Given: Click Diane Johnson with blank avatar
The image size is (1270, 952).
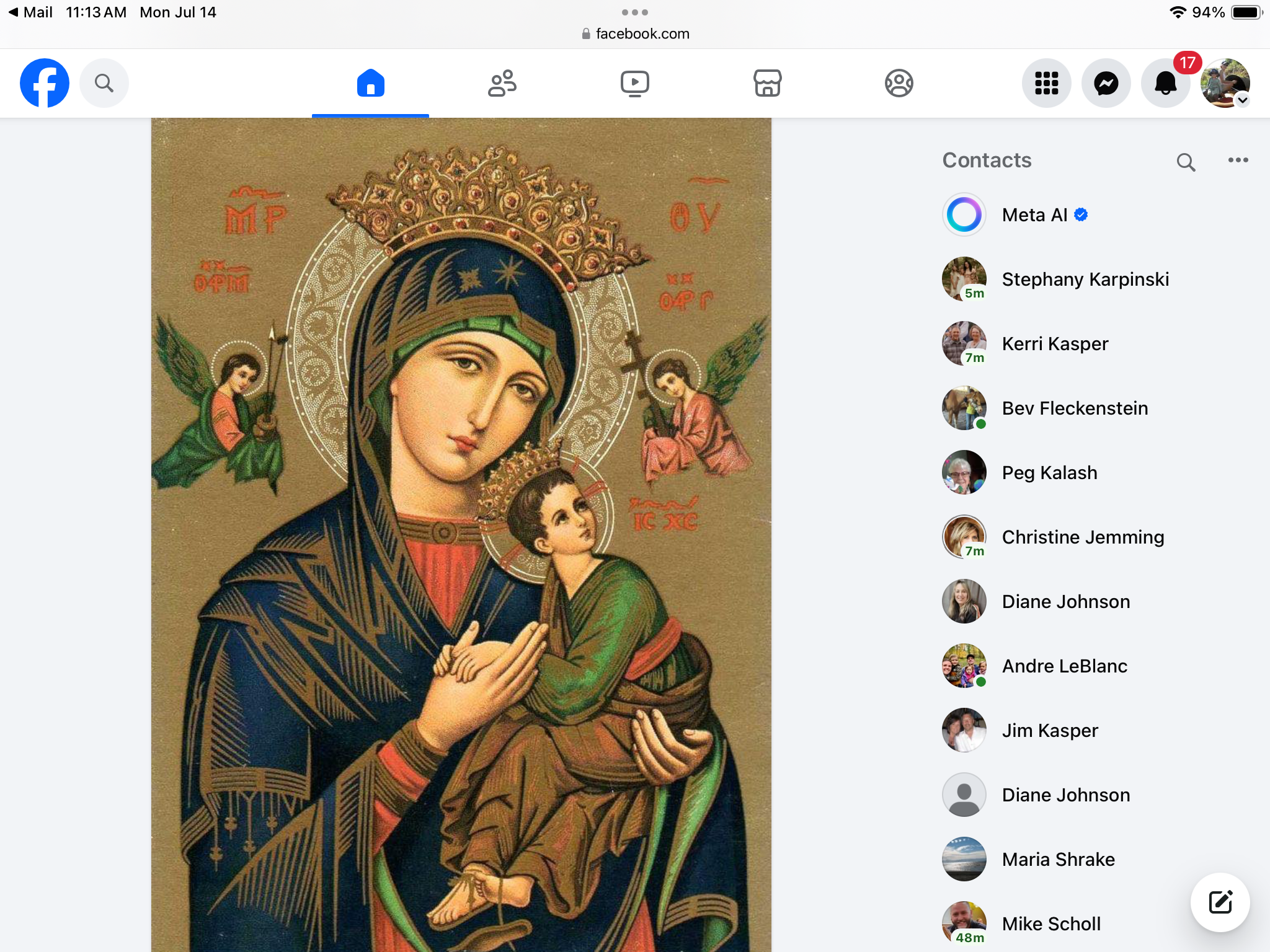Looking at the screenshot, I should click(1095, 795).
